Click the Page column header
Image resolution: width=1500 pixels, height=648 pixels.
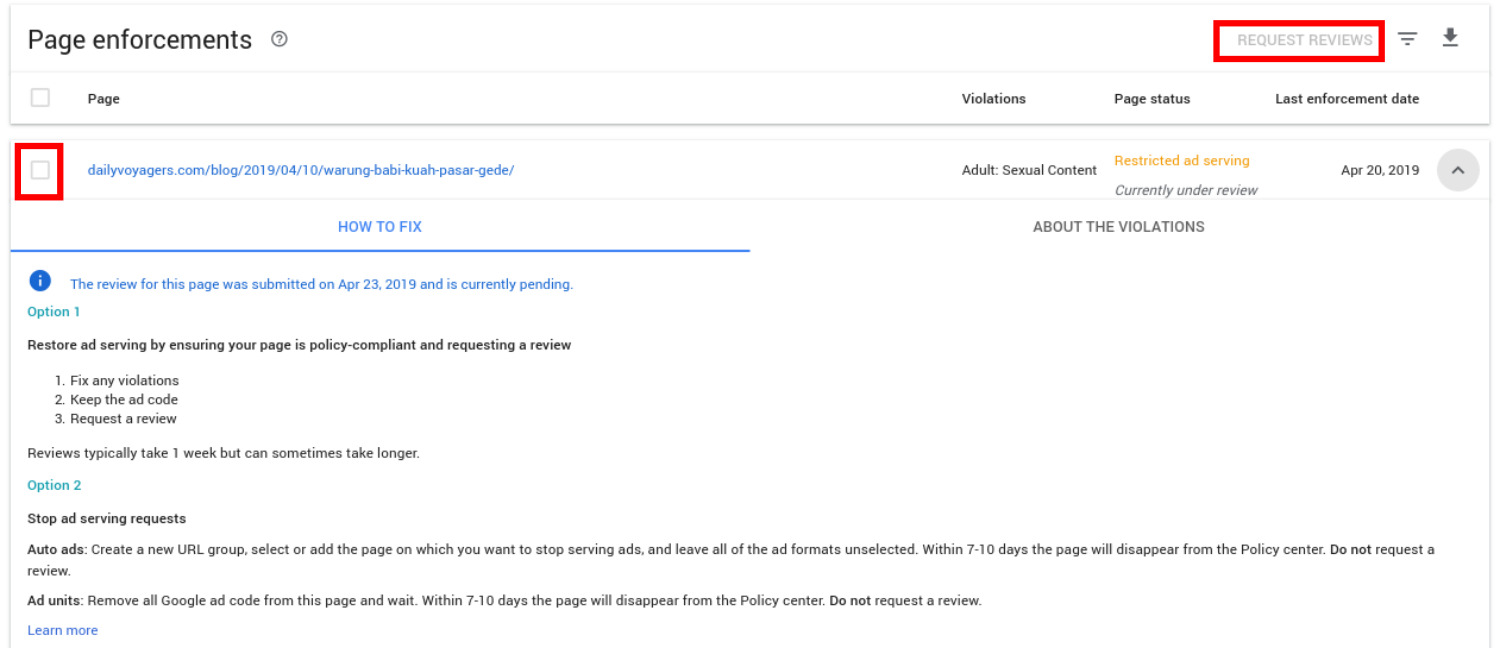tap(104, 99)
